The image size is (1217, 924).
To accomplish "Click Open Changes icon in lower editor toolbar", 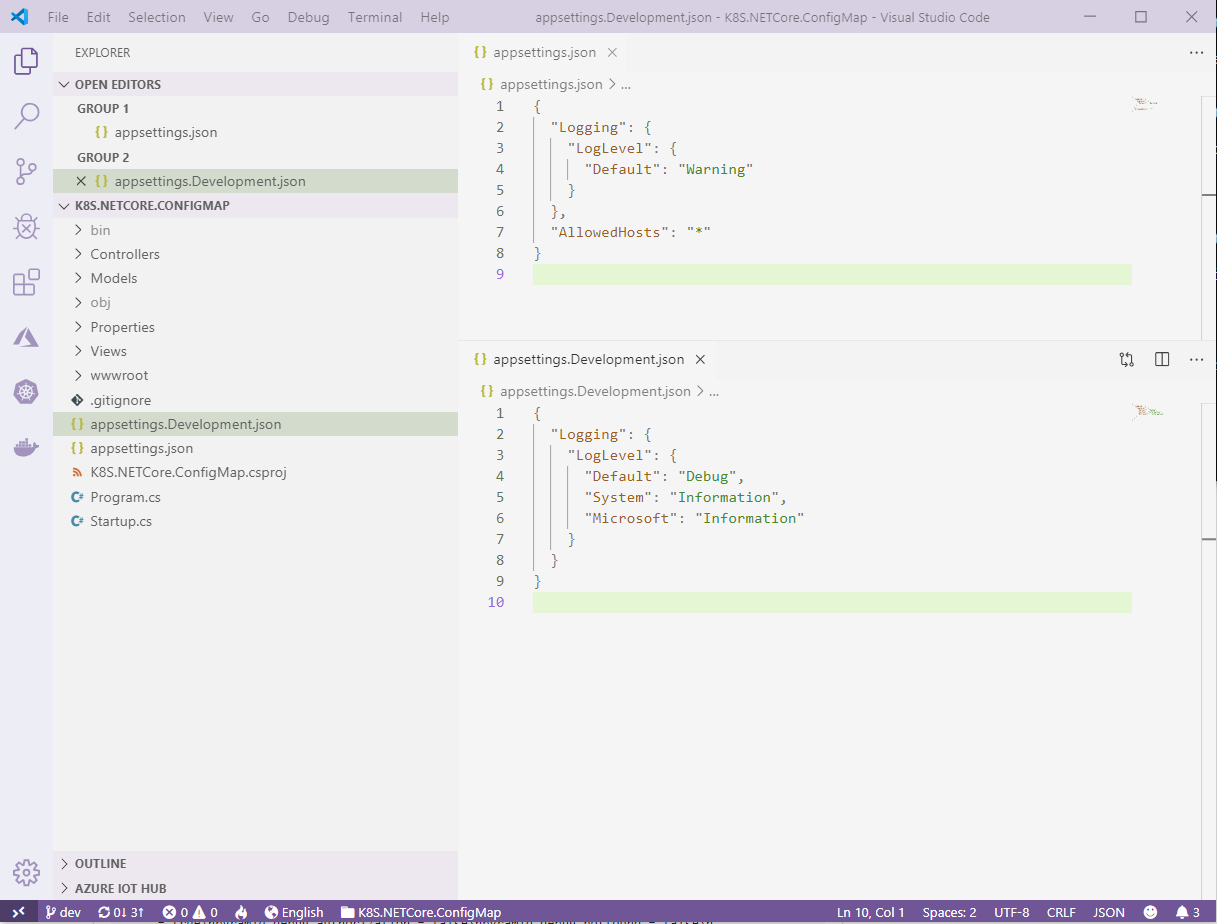I will 1127,359.
